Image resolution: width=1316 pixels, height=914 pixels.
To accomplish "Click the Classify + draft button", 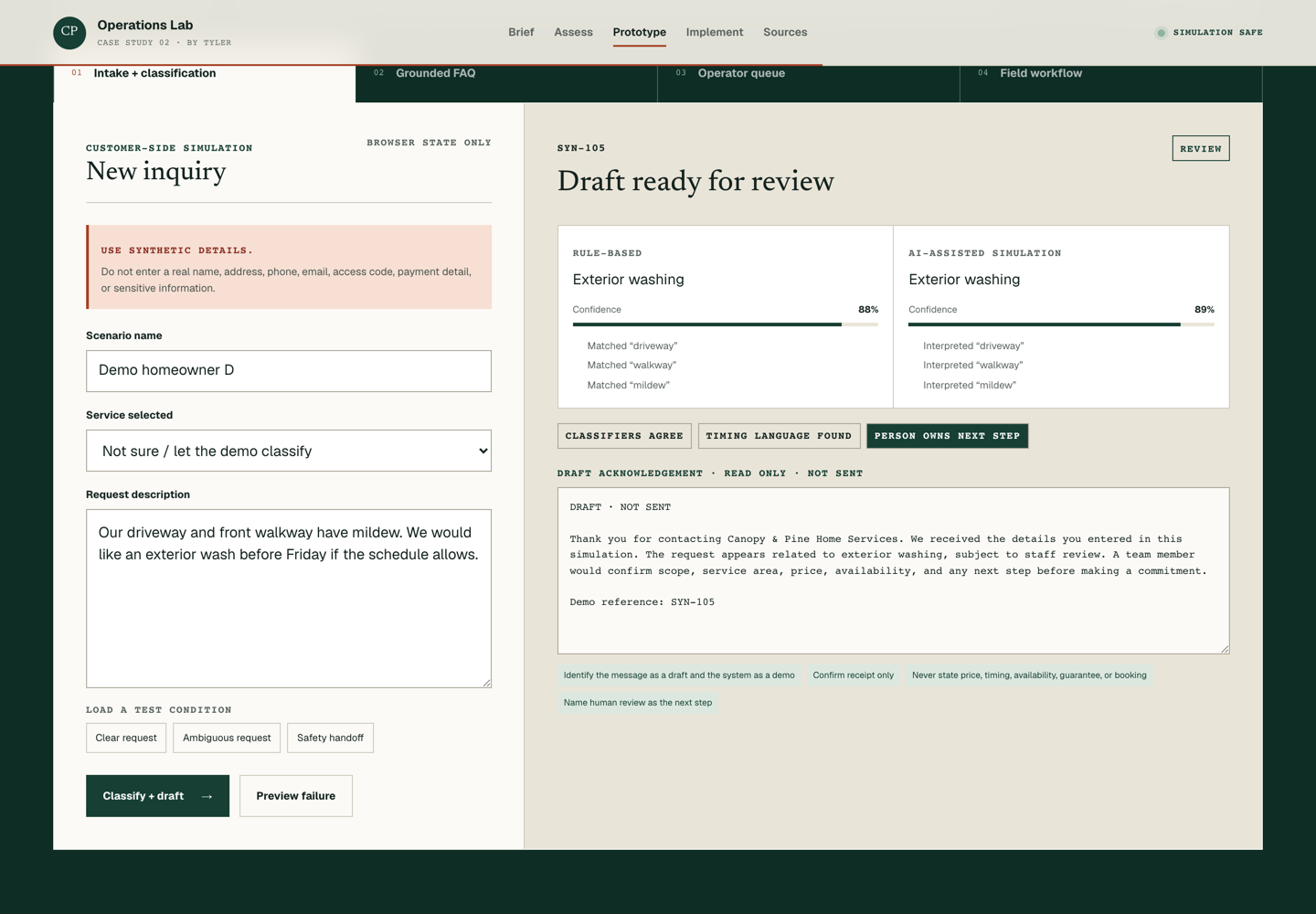I will click(x=157, y=796).
